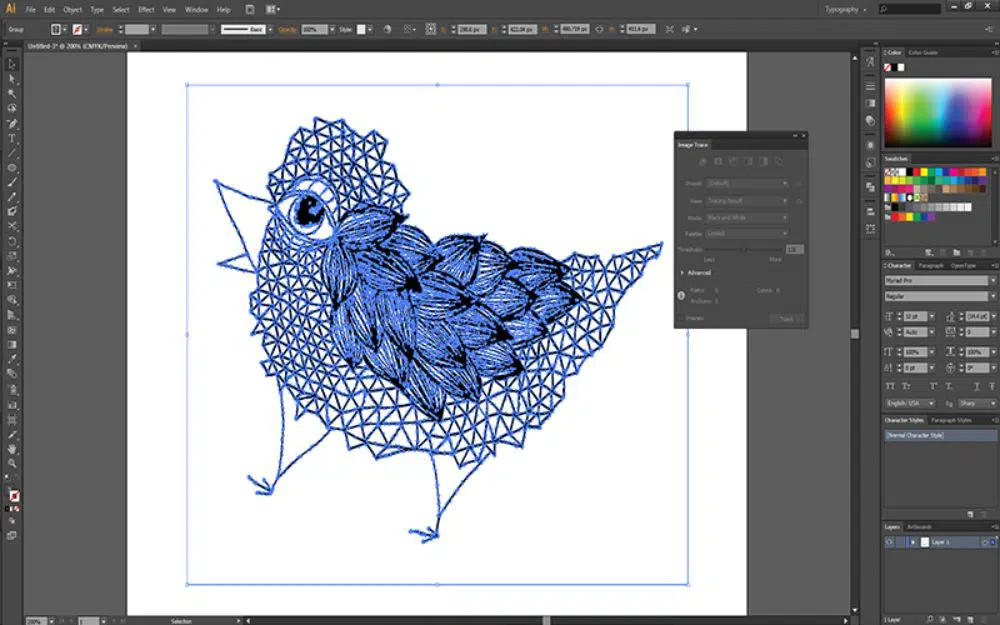Click the Recolor Artwork icon in control bar
Screen dimensions: 1000x625
tap(386, 29)
